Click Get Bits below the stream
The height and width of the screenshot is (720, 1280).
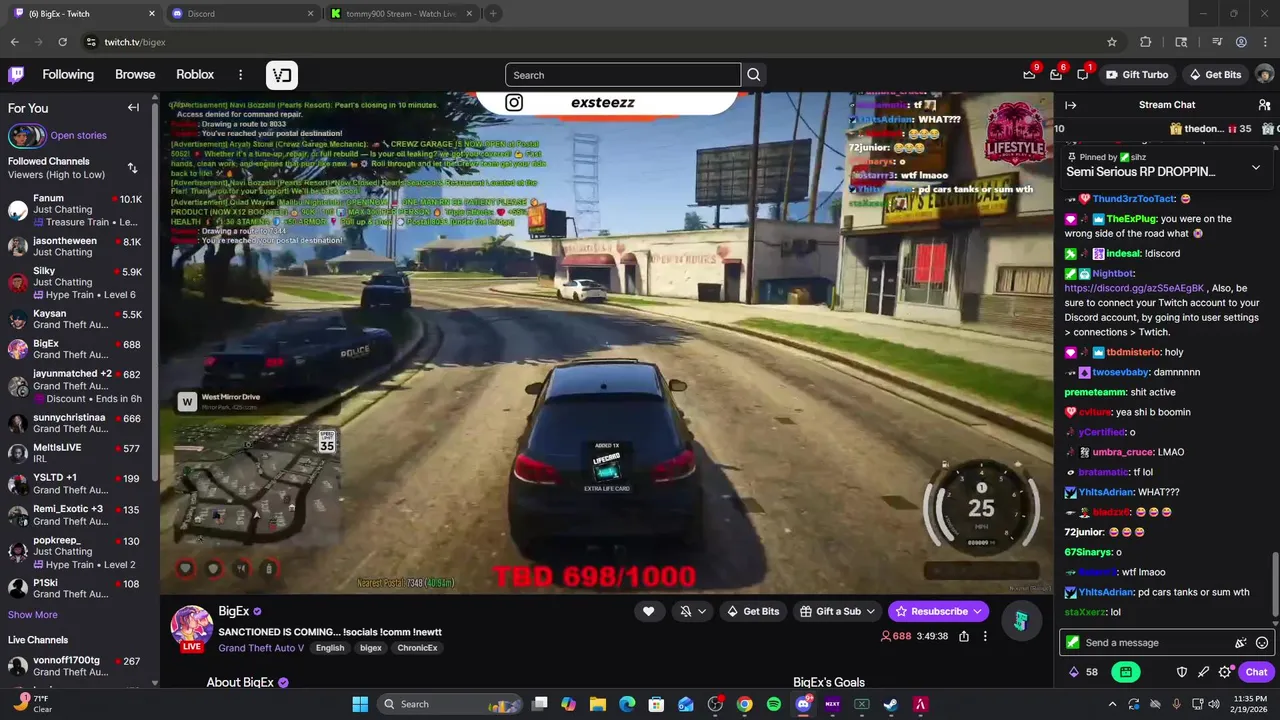click(x=753, y=611)
